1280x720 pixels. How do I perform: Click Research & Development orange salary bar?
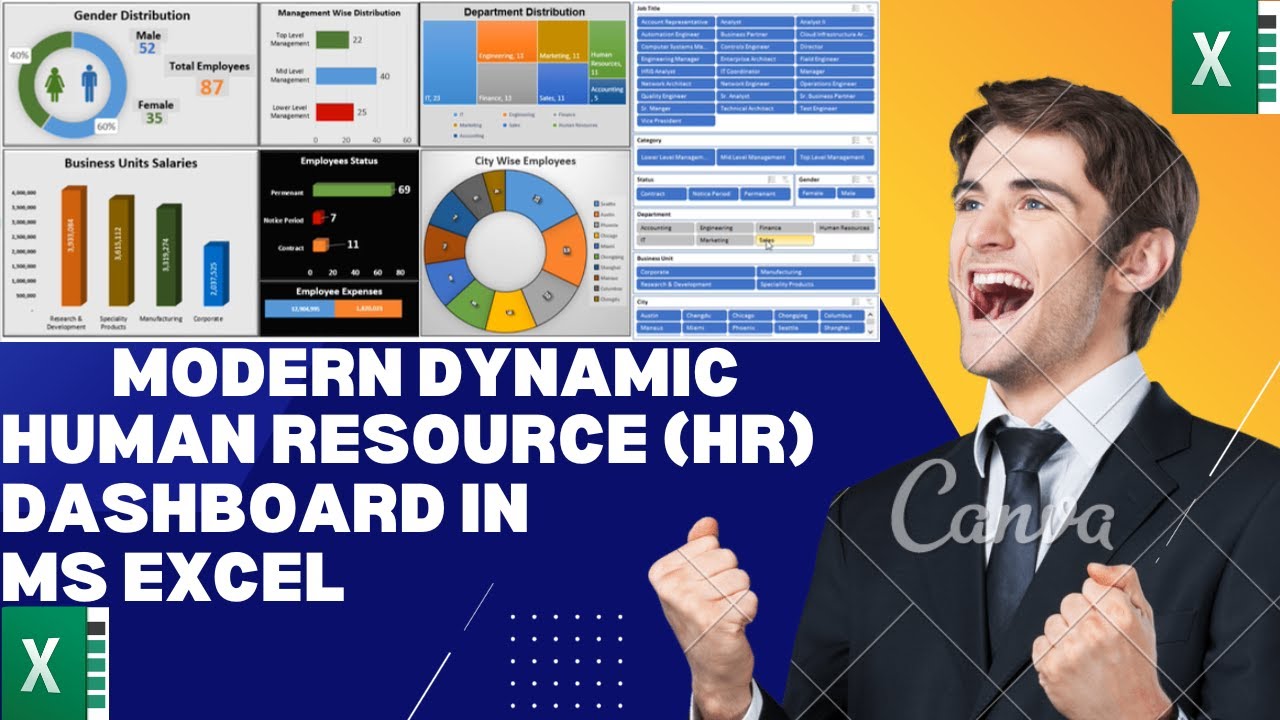(x=75, y=246)
